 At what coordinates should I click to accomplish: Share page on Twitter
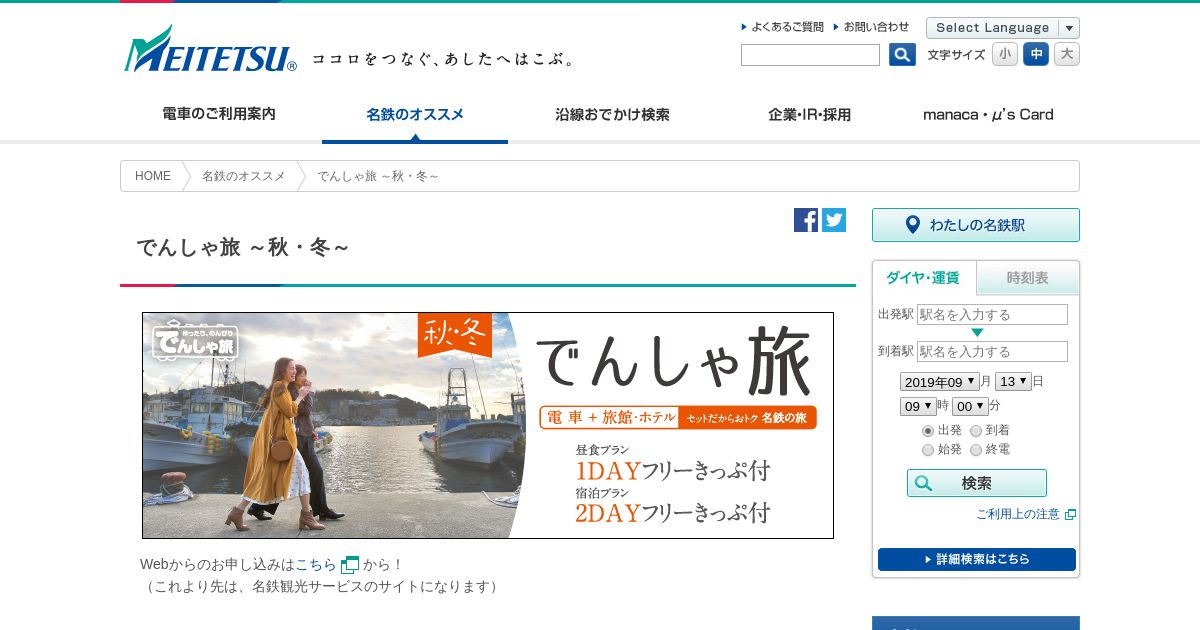(x=834, y=220)
